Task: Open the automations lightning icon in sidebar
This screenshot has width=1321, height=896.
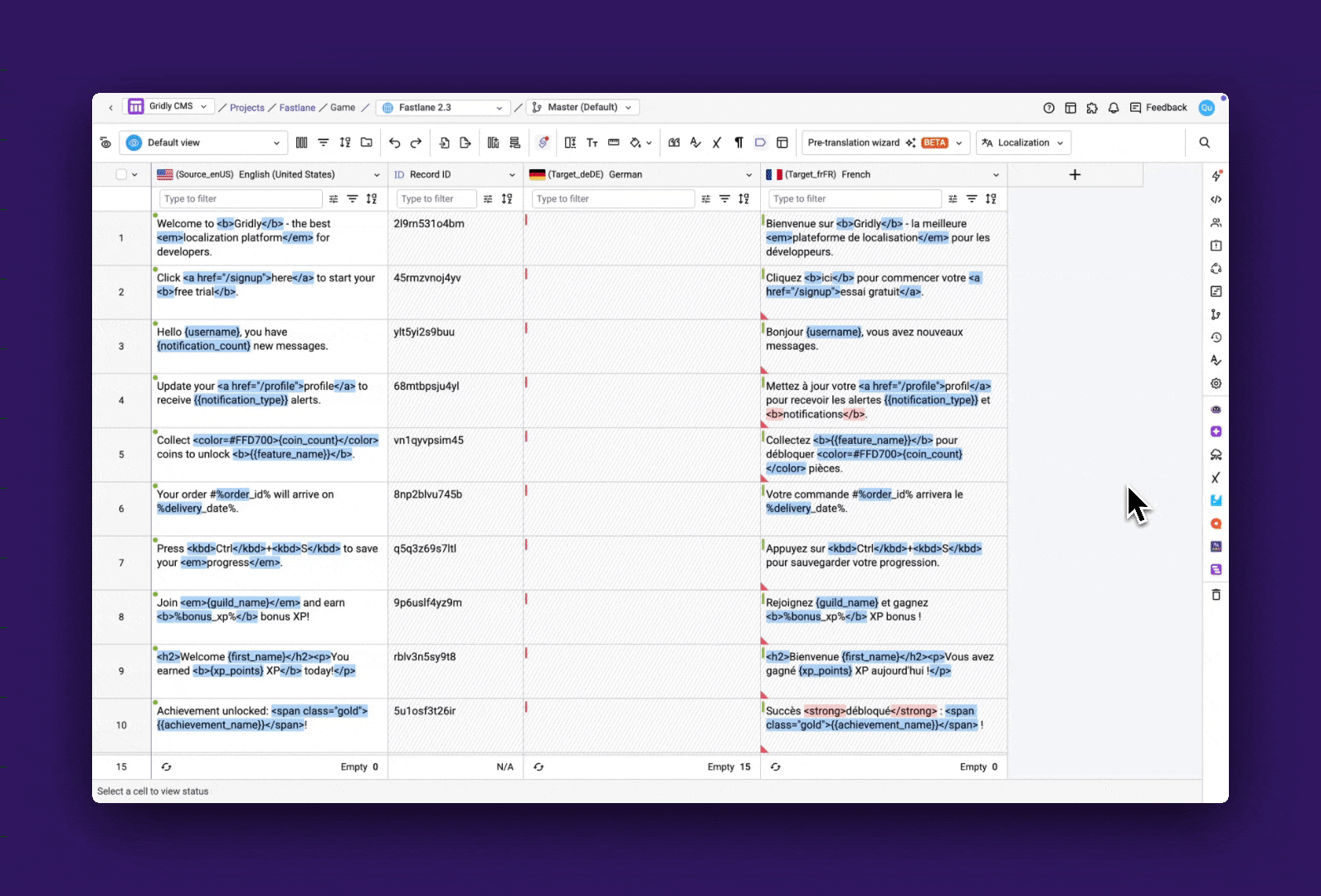Action: pos(1216,176)
